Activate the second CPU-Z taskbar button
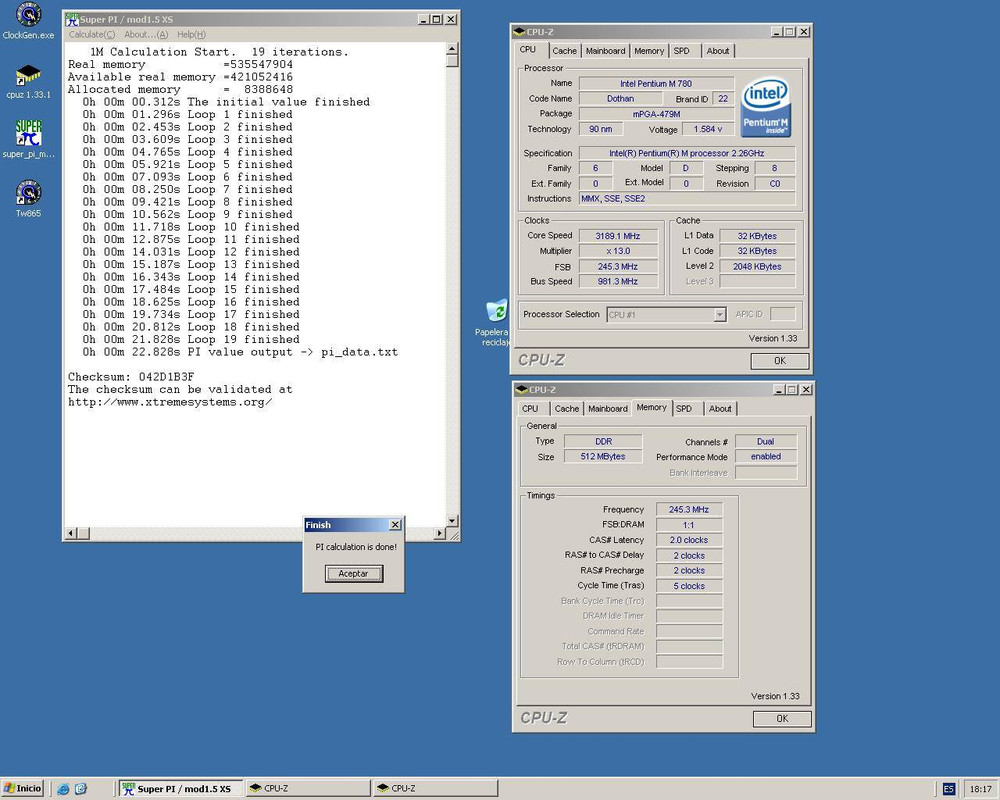1000x800 pixels. [436, 789]
